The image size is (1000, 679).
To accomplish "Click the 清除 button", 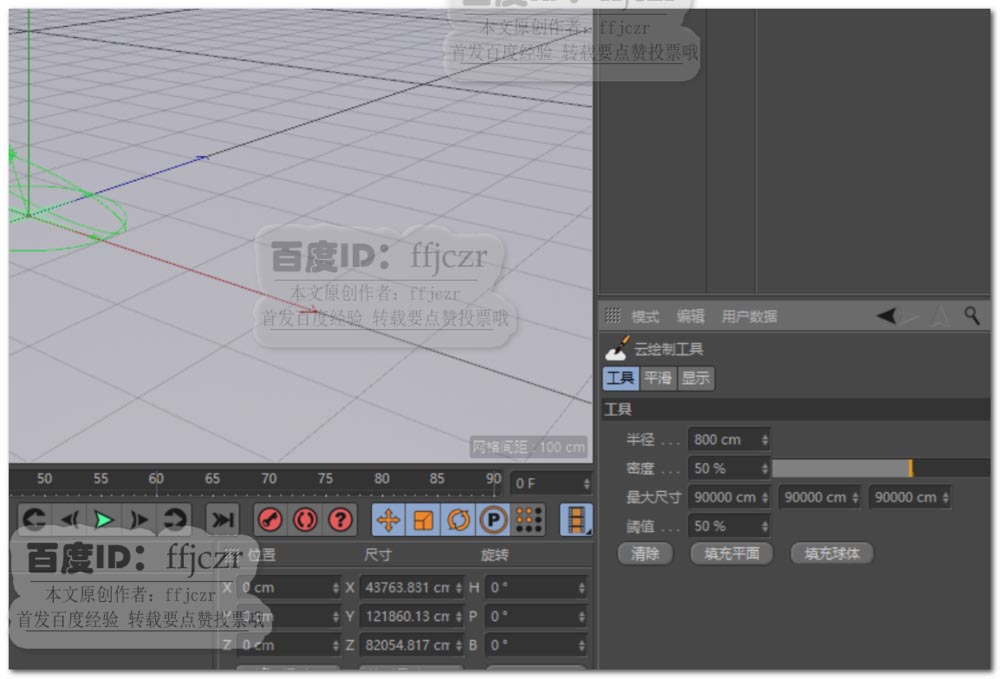I will click(x=645, y=553).
